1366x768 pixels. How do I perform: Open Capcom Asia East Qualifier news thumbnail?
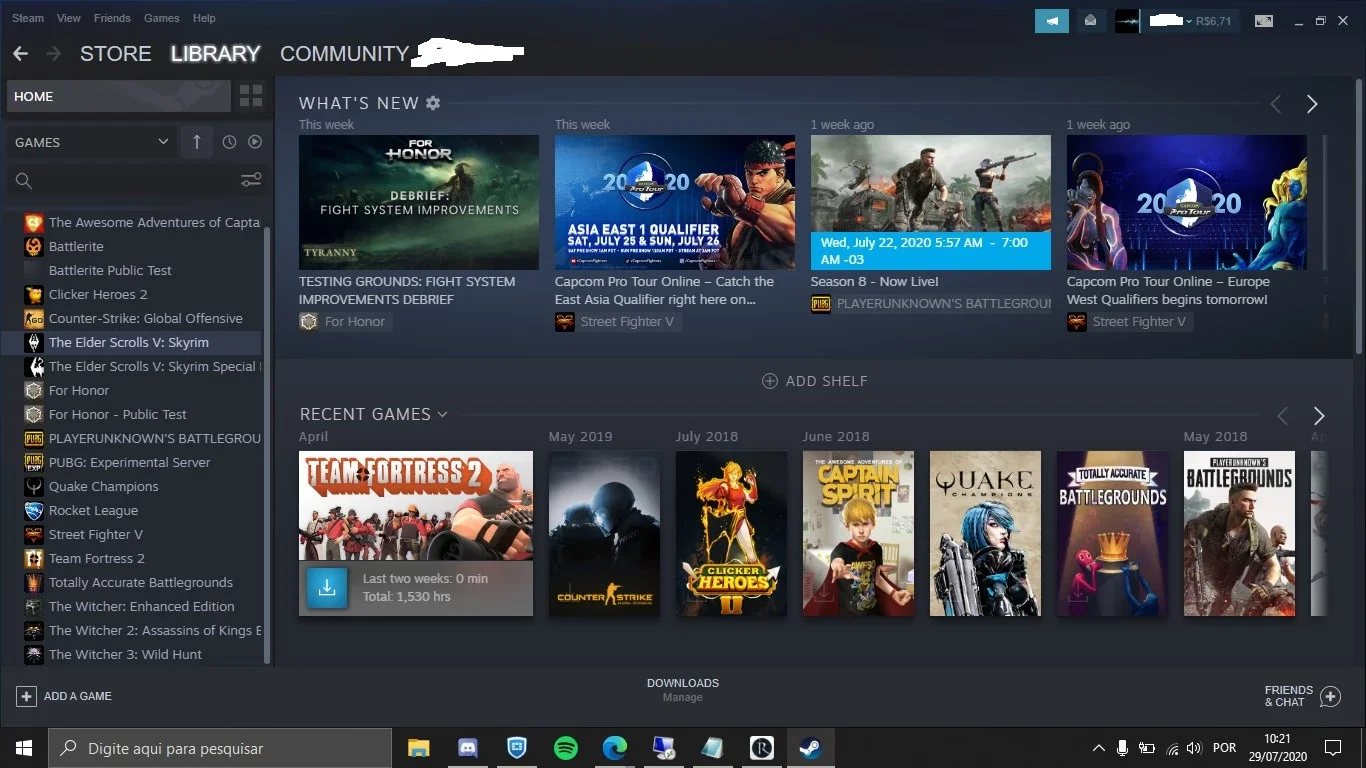[x=675, y=202]
